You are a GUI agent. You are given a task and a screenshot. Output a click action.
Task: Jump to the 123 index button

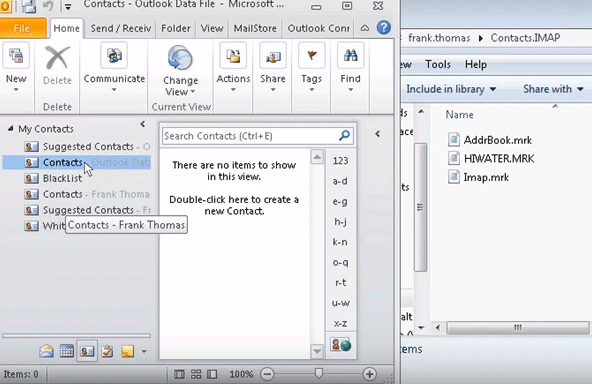340,161
